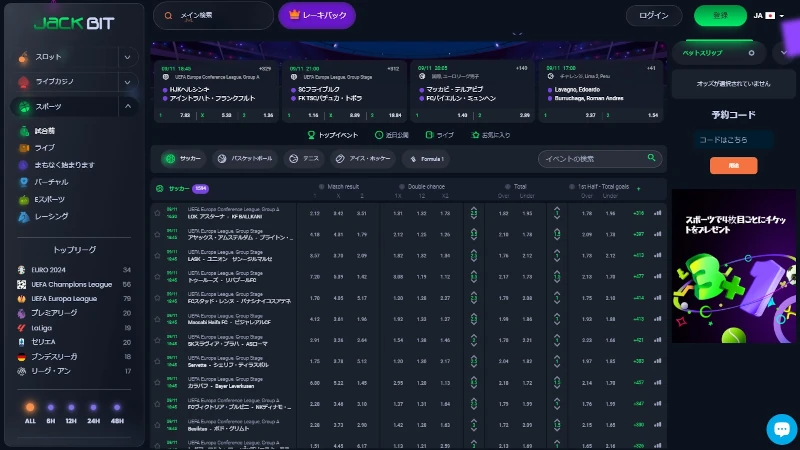Open statistics icon for first match row

[658, 213]
